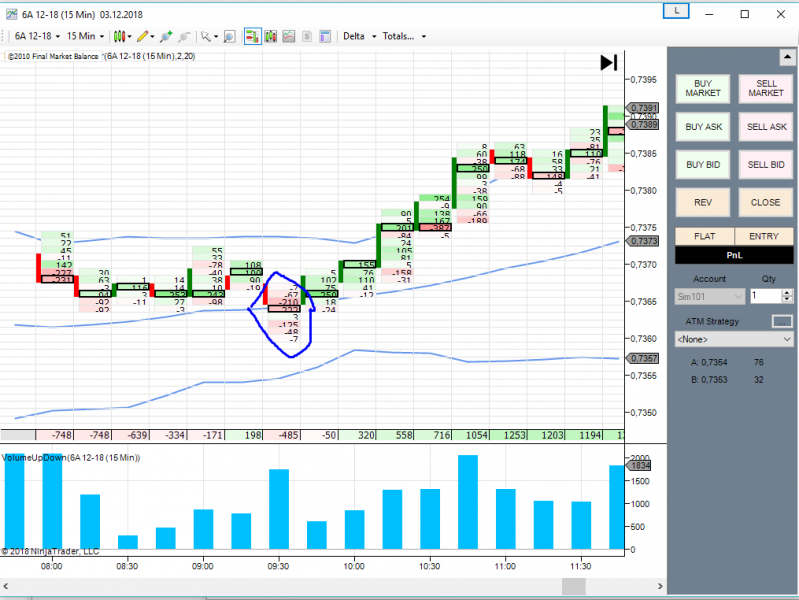Expand the chart style dropdown arrow
799x600 pixels.
[x=129, y=37]
